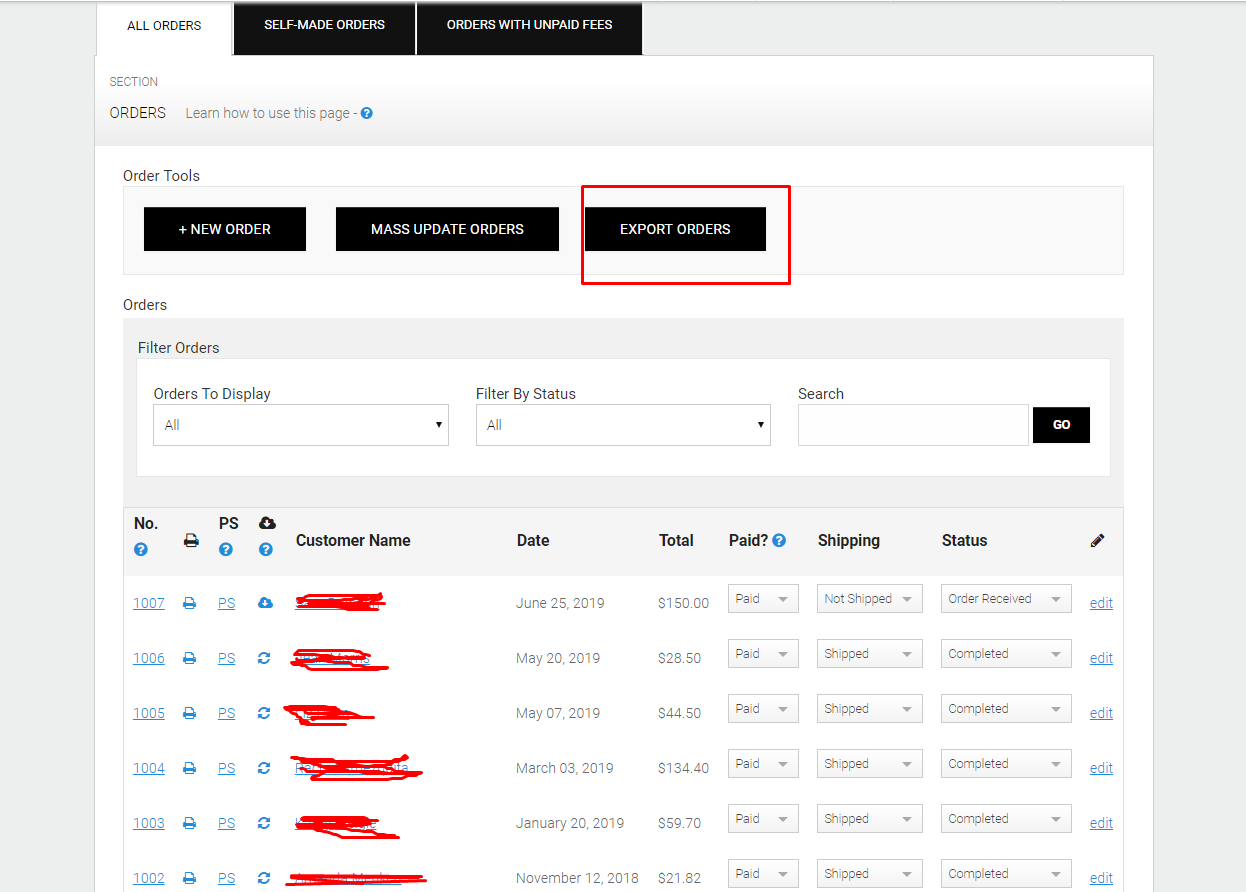Expand the Filter By Status dropdown

[622, 425]
